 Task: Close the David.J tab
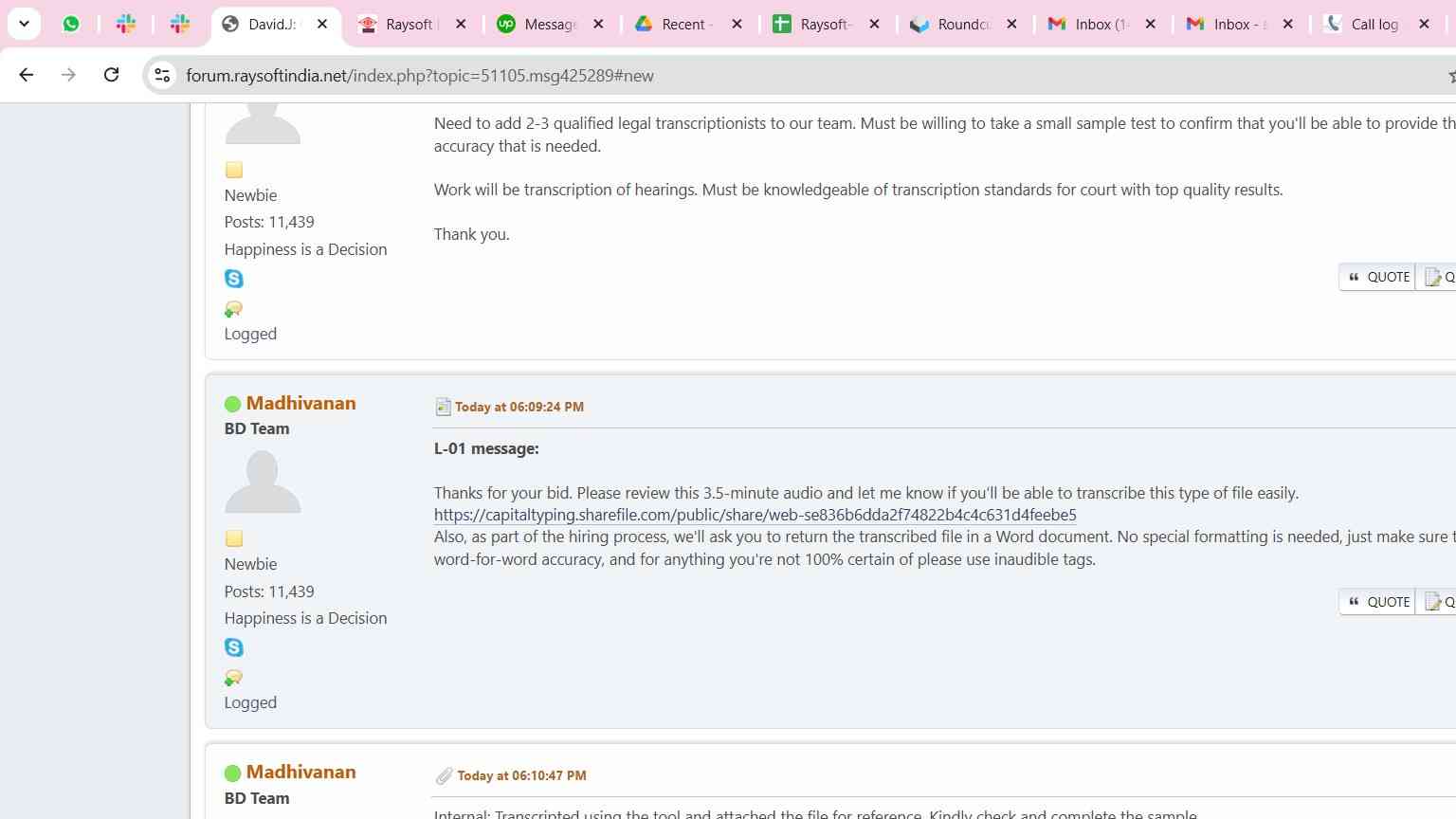(322, 24)
